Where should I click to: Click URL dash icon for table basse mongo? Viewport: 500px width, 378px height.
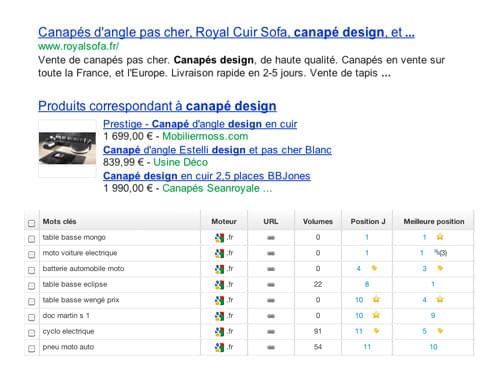point(271,238)
